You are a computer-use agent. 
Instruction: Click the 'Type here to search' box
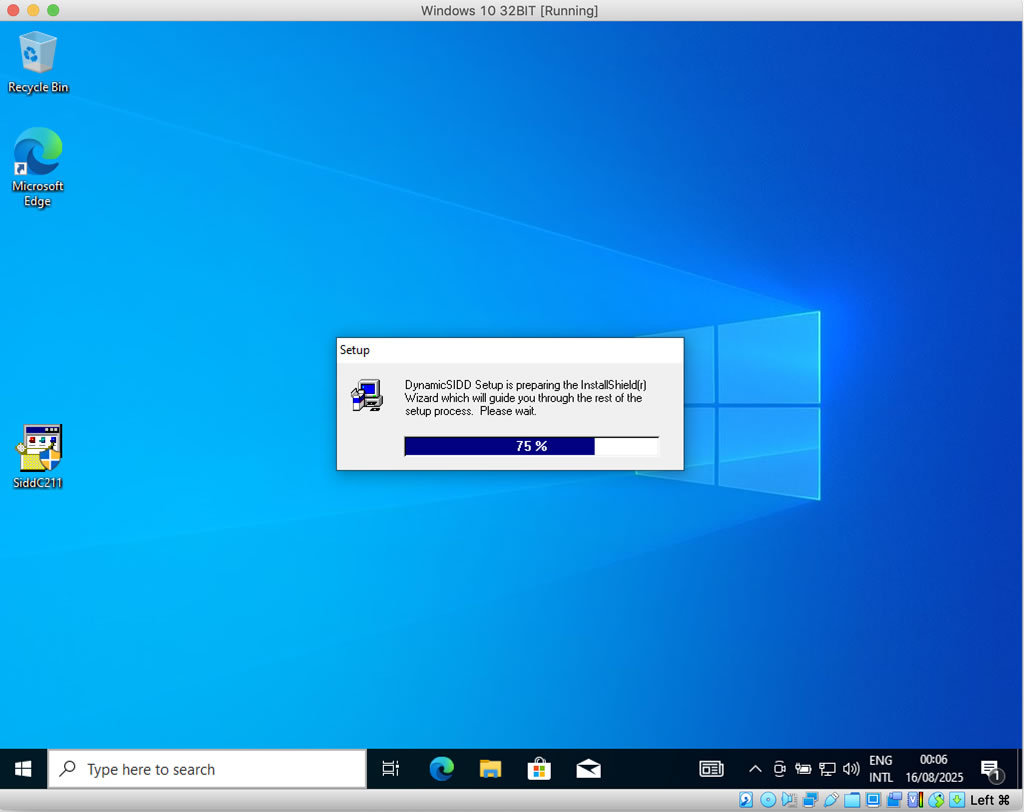[x=207, y=769]
